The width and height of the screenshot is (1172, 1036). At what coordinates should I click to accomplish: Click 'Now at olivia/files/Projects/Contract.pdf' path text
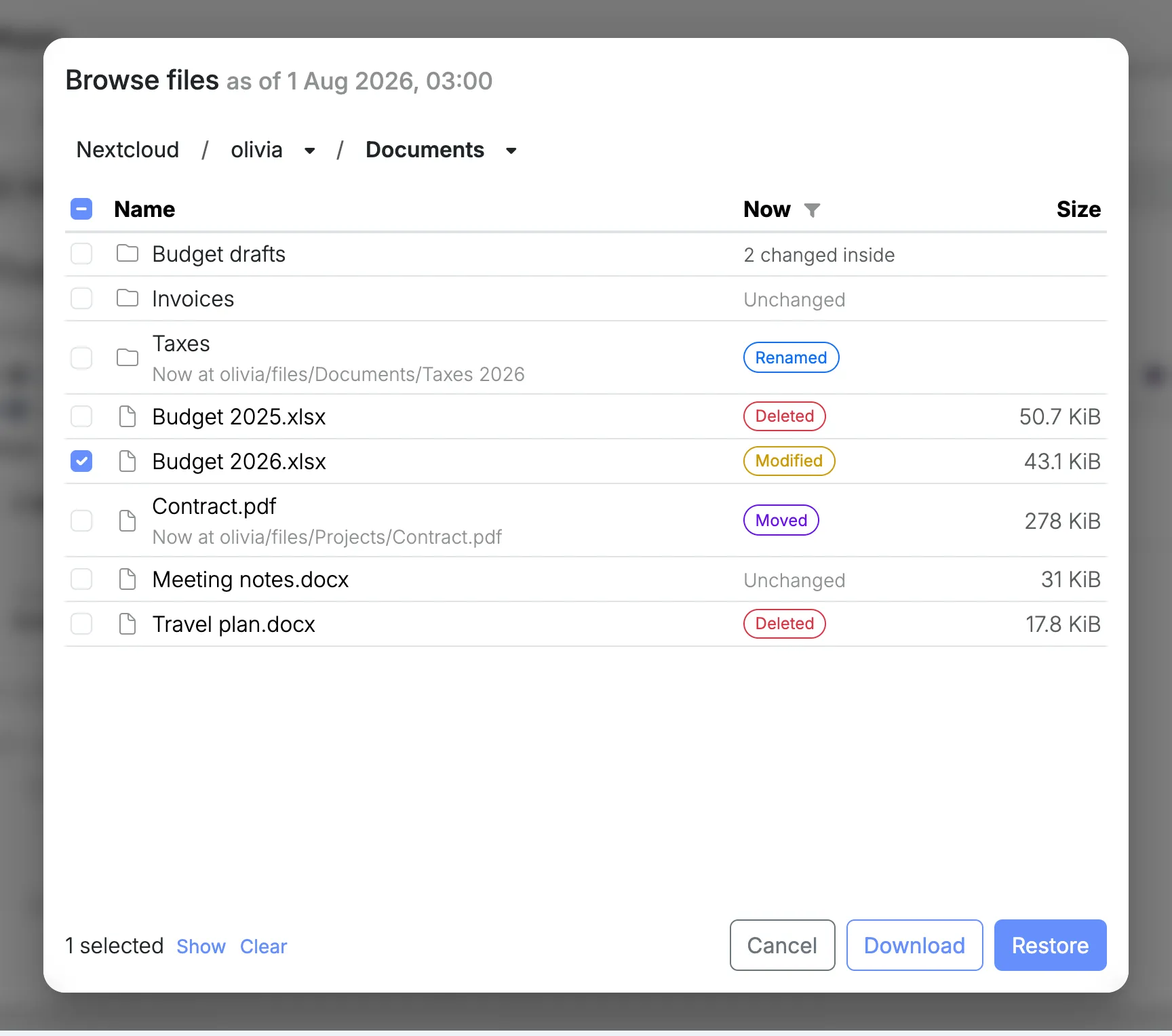tap(327, 537)
